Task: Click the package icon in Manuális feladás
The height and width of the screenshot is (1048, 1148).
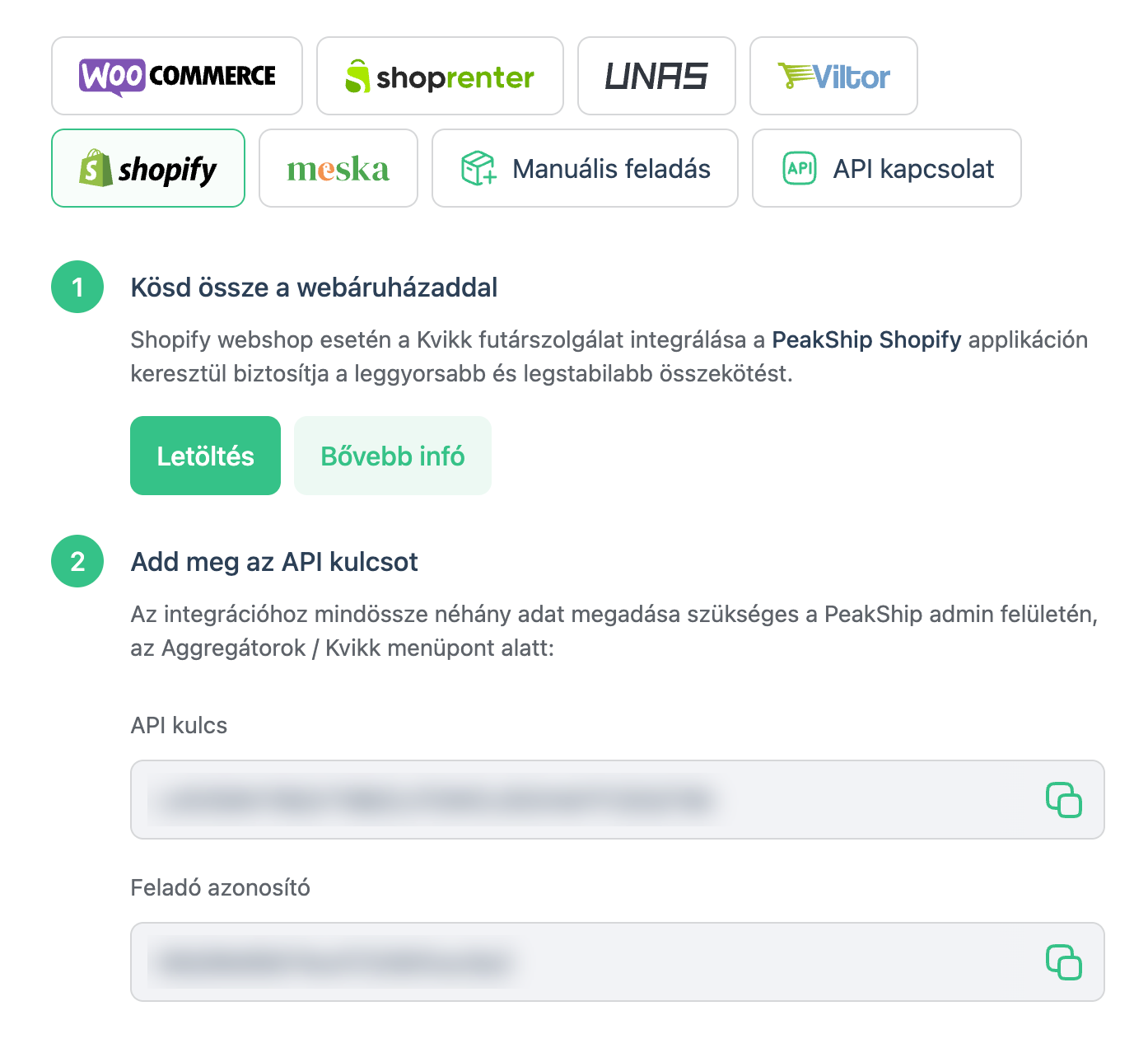Action: [478, 168]
